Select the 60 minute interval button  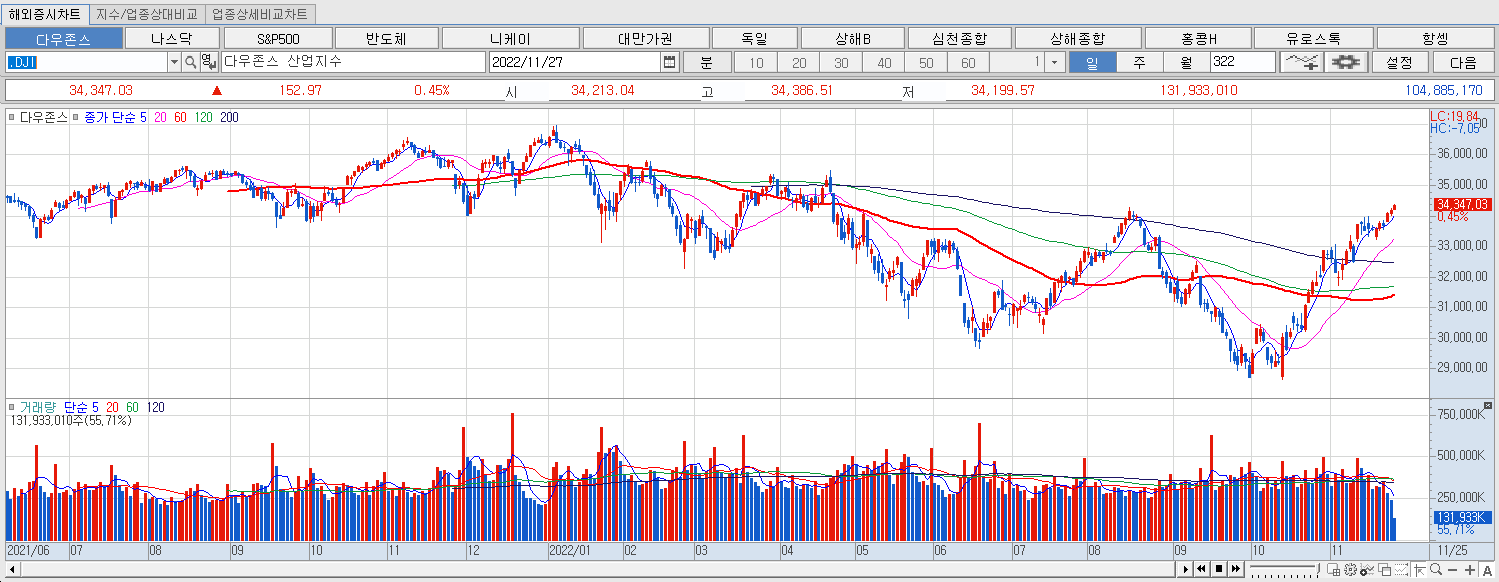click(968, 62)
